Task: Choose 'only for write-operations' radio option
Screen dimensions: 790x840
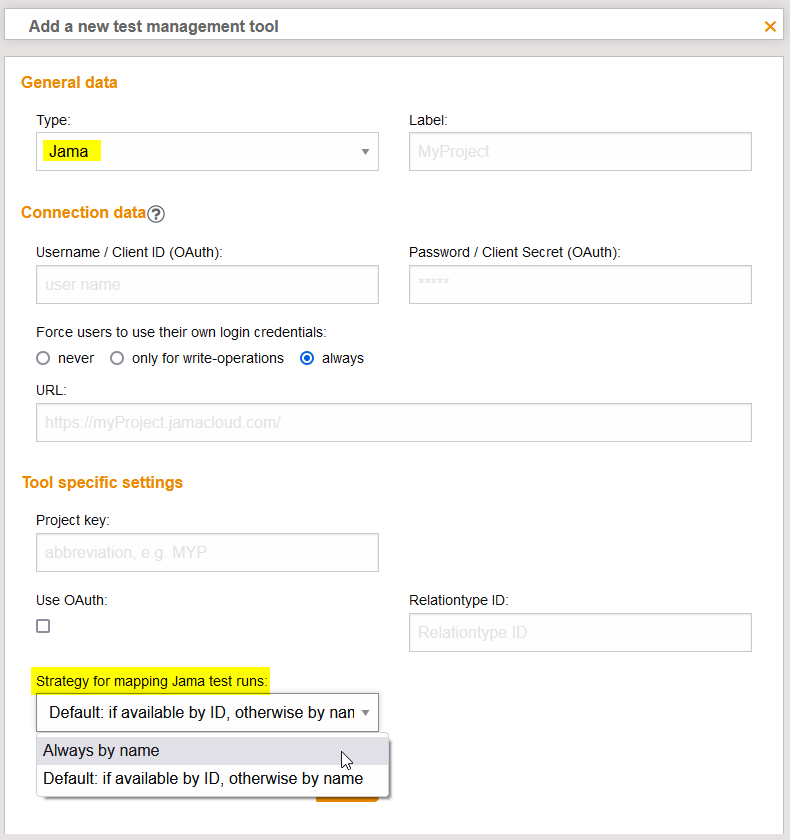Action: 117,358
